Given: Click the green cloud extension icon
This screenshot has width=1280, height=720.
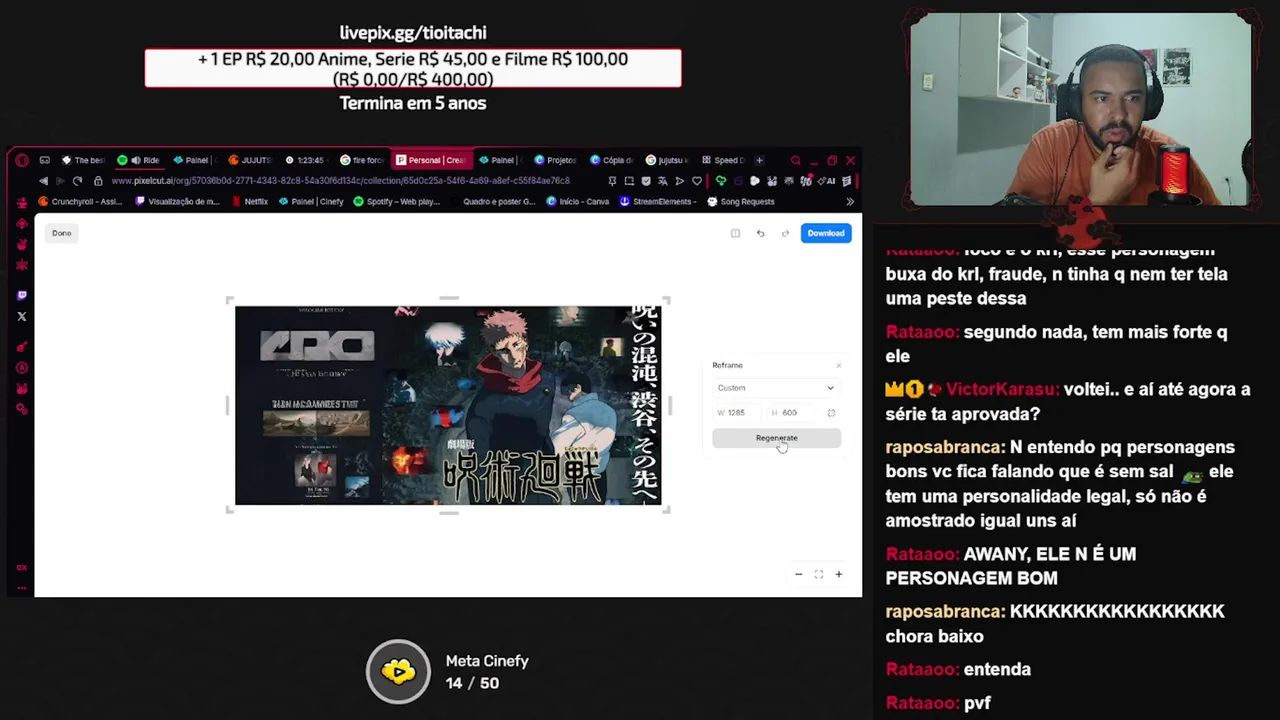Looking at the screenshot, I should point(720,181).
